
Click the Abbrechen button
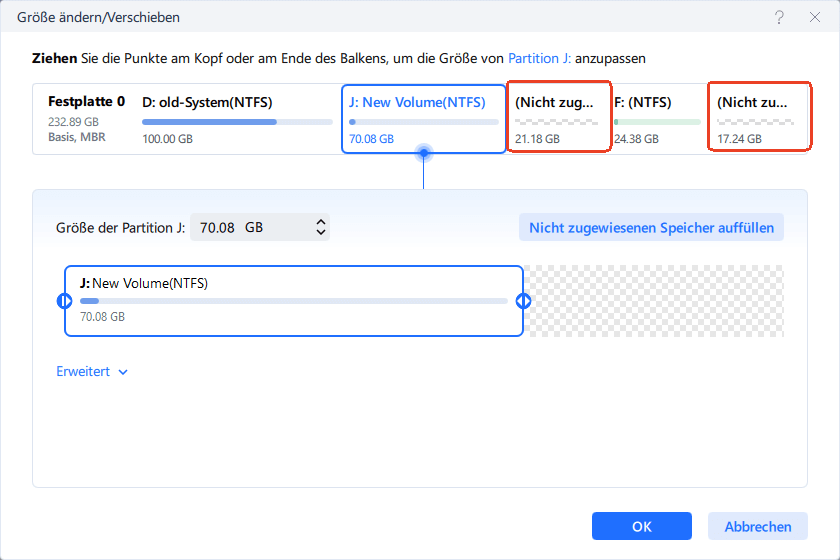click(x=757, y=527)
